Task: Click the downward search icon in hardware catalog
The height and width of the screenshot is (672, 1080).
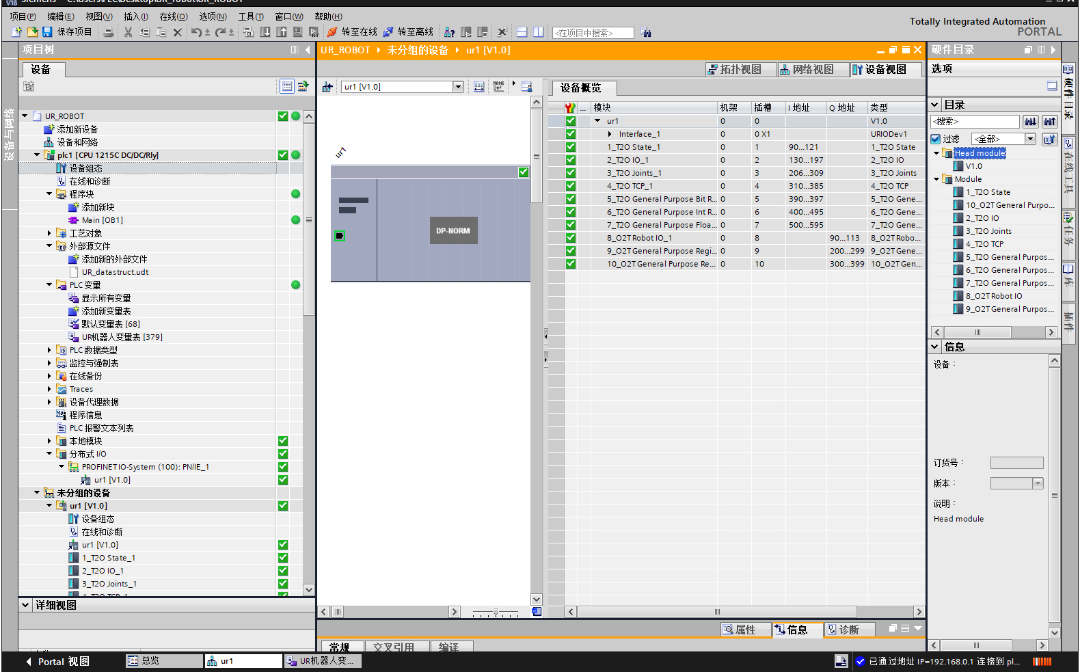Action: 1031,121
